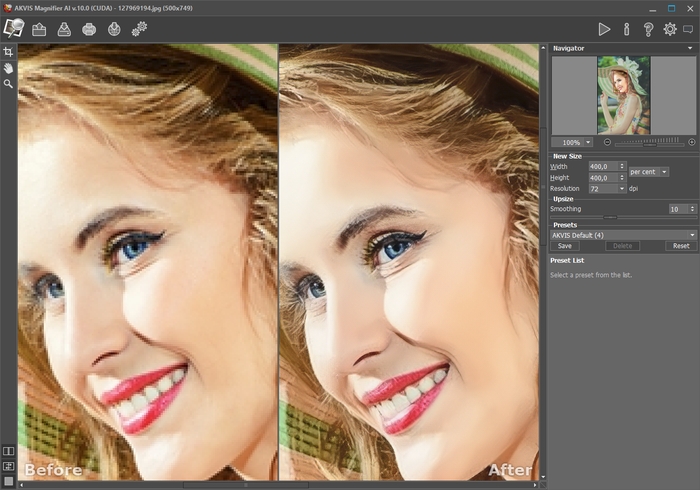Click the vertical scrollbar down arrow
Image resolution: width=700 pixels, height=490 pixels.
(543, 477)
